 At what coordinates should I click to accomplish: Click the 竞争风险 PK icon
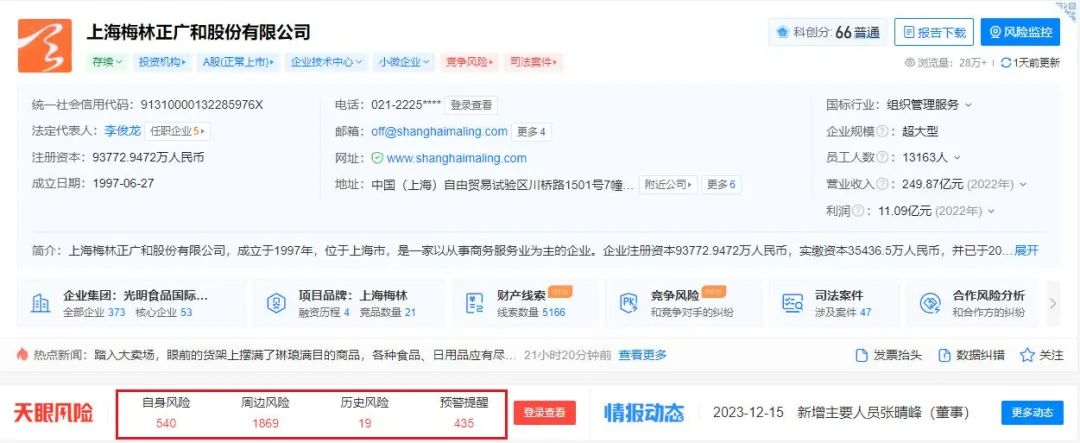coord(628,303)
